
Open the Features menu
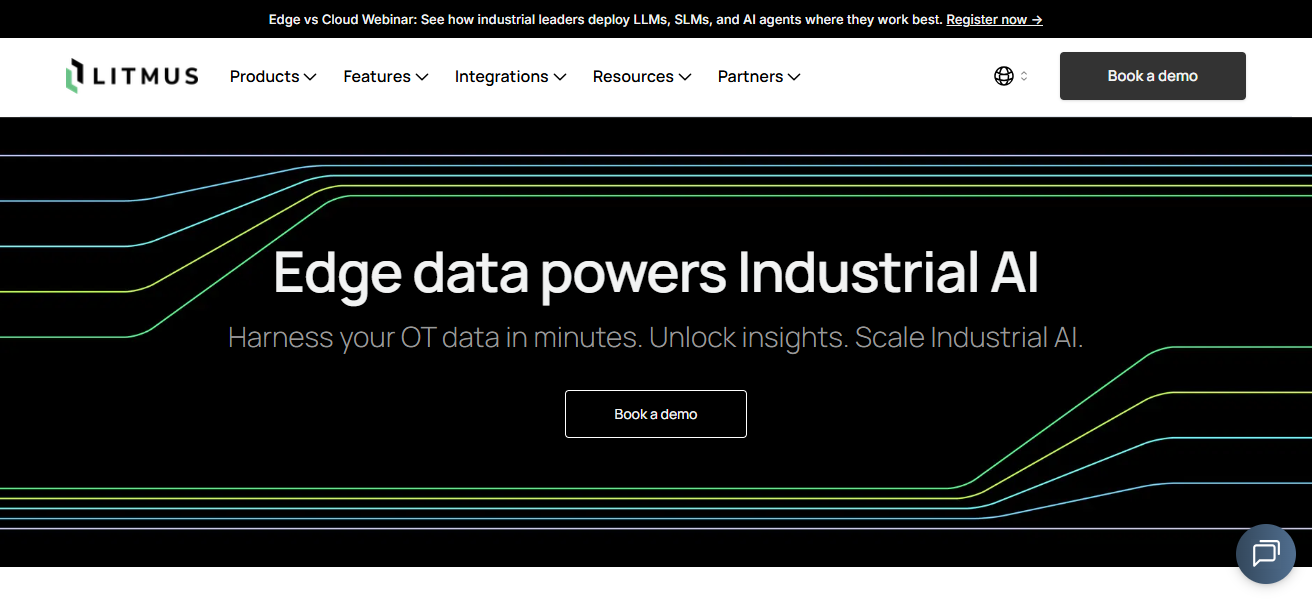tap(376, 76)
